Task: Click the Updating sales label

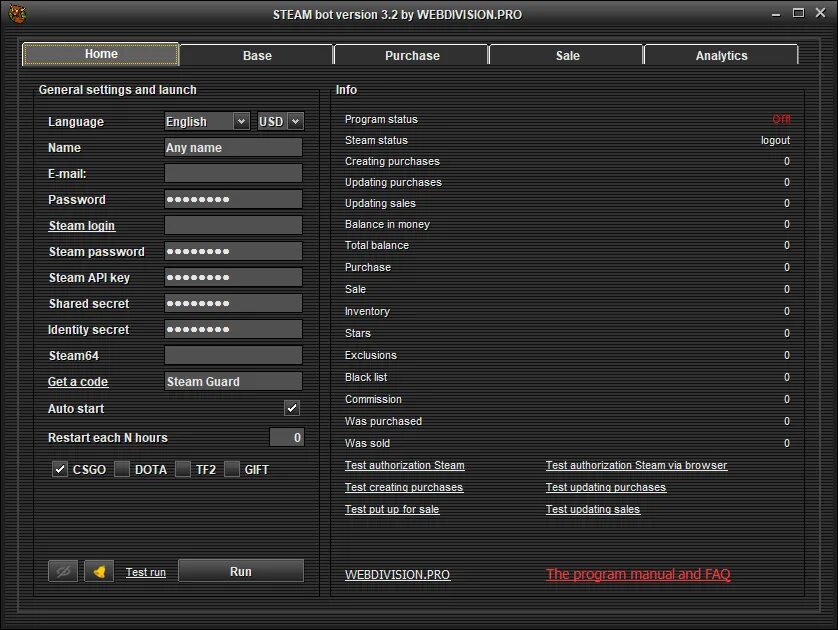Action: tap(380, 203)
